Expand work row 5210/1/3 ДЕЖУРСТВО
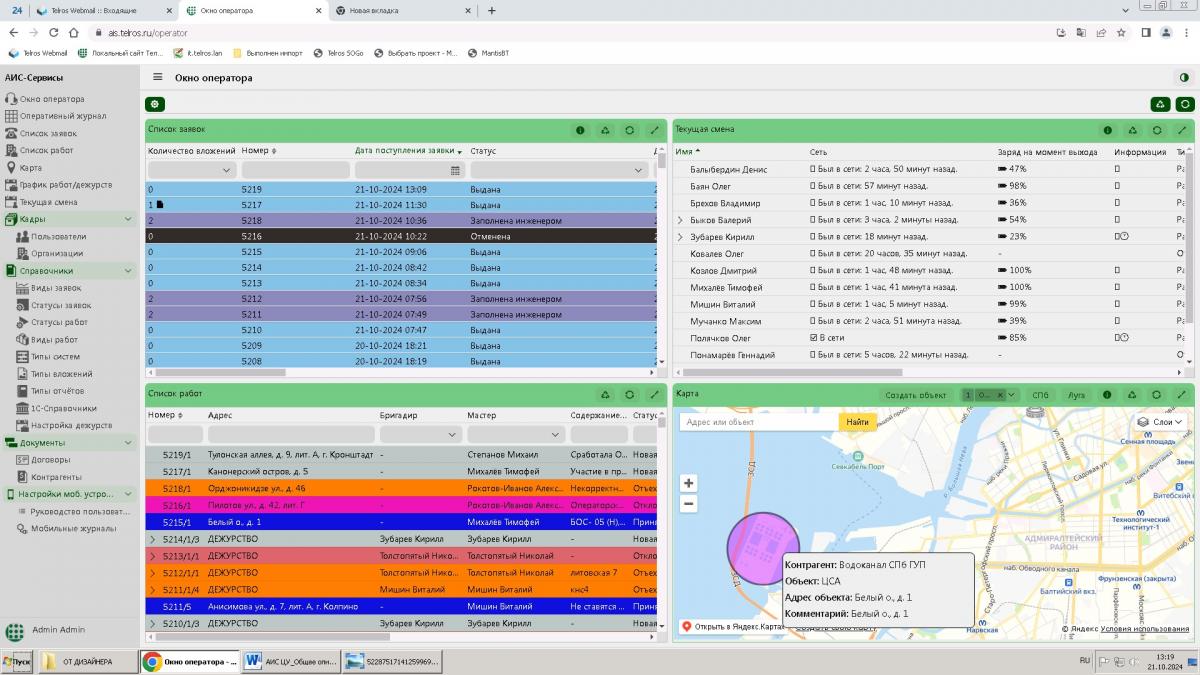This screenshot has width=1200, height=675. click(x=153, y=623)
